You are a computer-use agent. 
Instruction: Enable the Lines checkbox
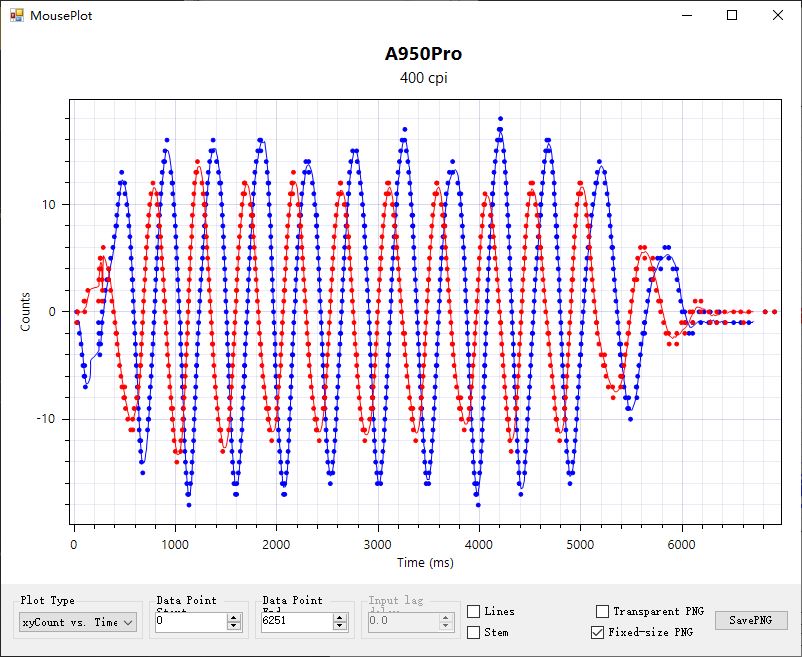point(474,611)
